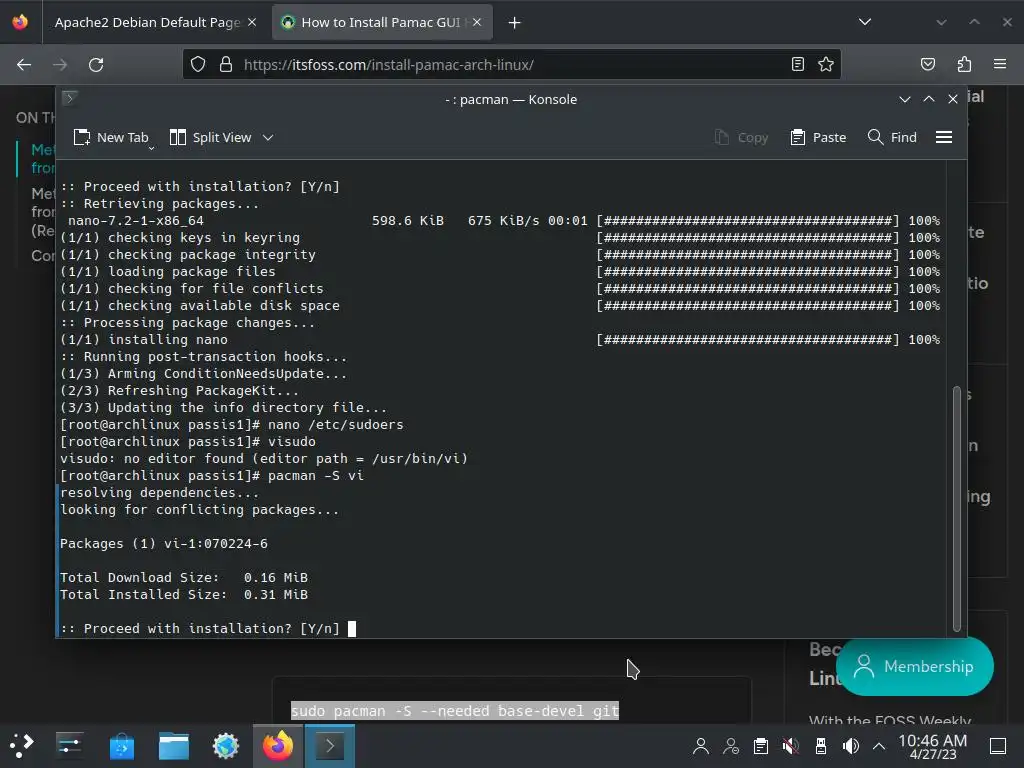The height and width of the screenshot is (768, 1024).
Task: Open the shield tracking protection icon
Action: [x=198, y=64]
